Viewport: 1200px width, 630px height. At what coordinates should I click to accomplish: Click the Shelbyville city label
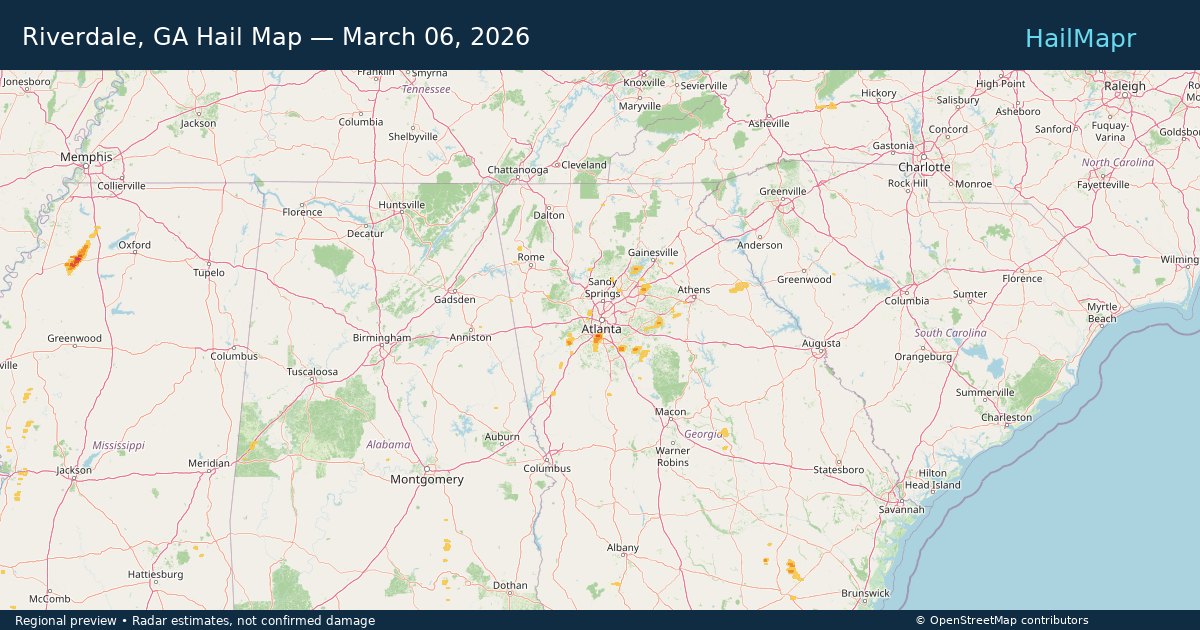pyautogui.click(x=413, y=136)
